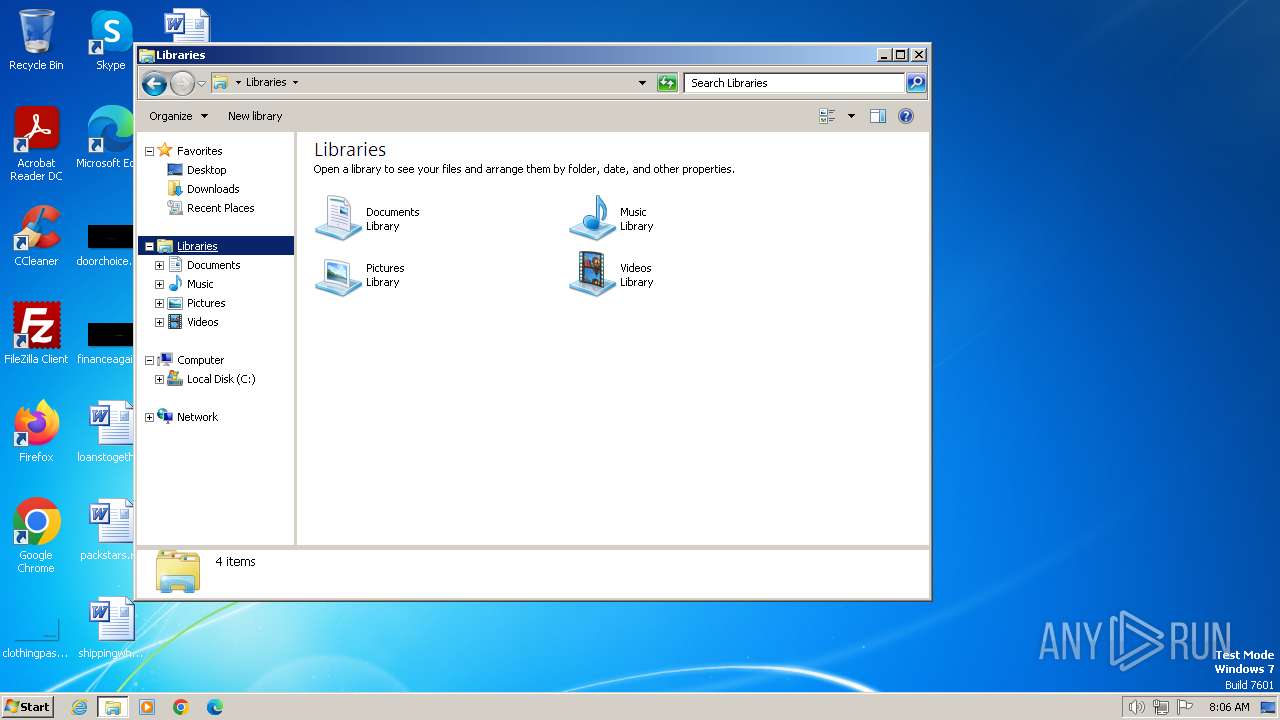The height and width of the screenshot is (720, 1280).
Task: Open Internet Explorer from the taskbar
Action: tap(80, 707)
